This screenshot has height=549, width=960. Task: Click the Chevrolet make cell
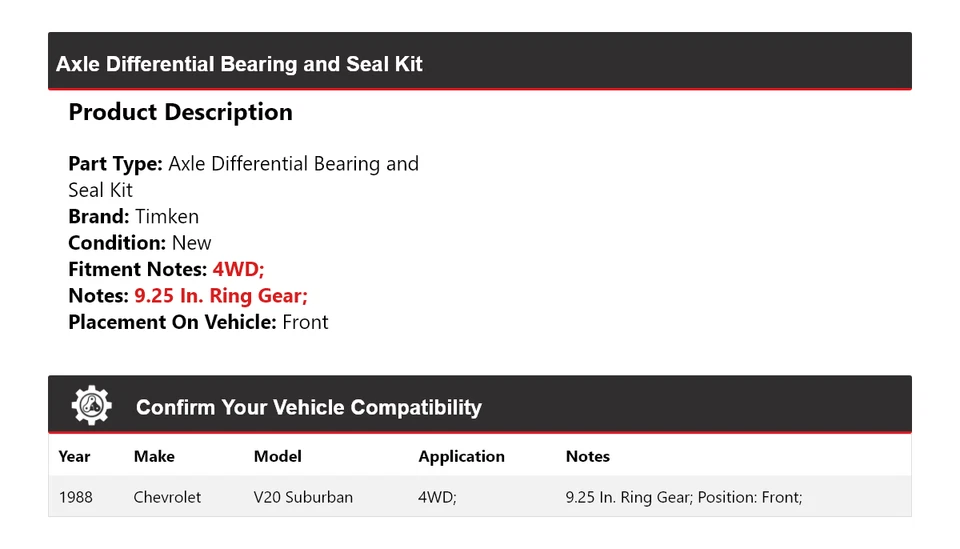pos(167,497)
